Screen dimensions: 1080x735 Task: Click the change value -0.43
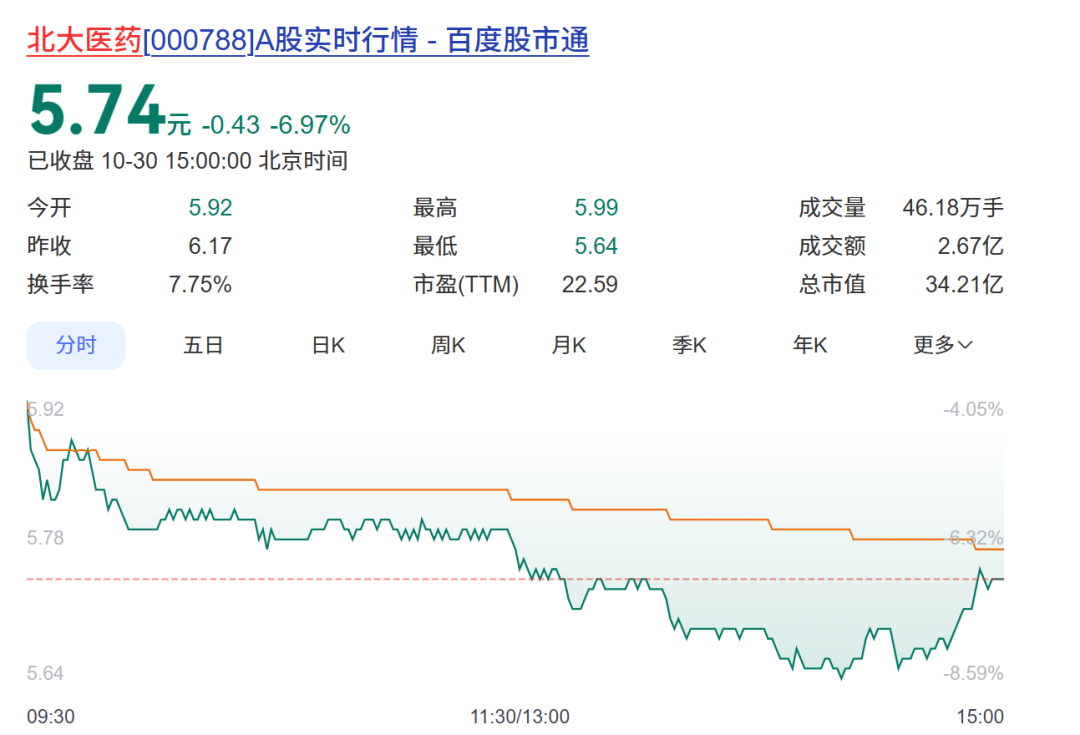point(231,125)
